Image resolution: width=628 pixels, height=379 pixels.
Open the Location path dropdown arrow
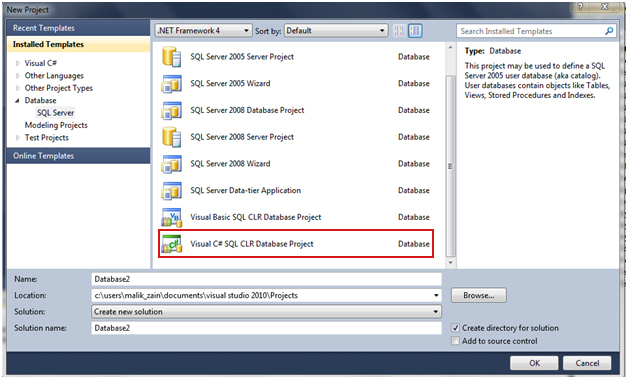tap(436, 296)
